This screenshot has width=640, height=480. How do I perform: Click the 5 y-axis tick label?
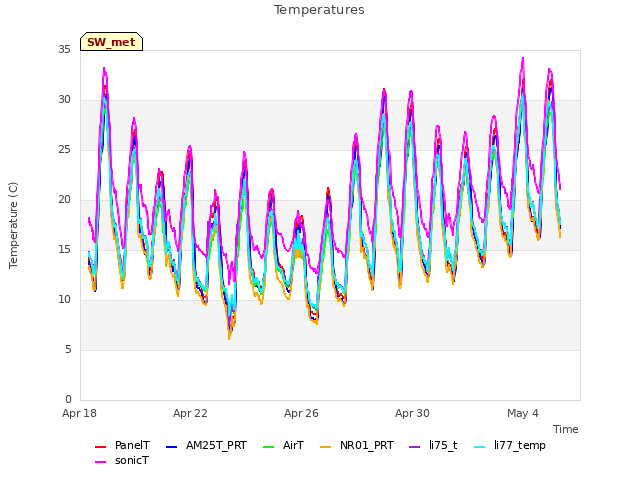pyautogui.click(x=68, y=350)
